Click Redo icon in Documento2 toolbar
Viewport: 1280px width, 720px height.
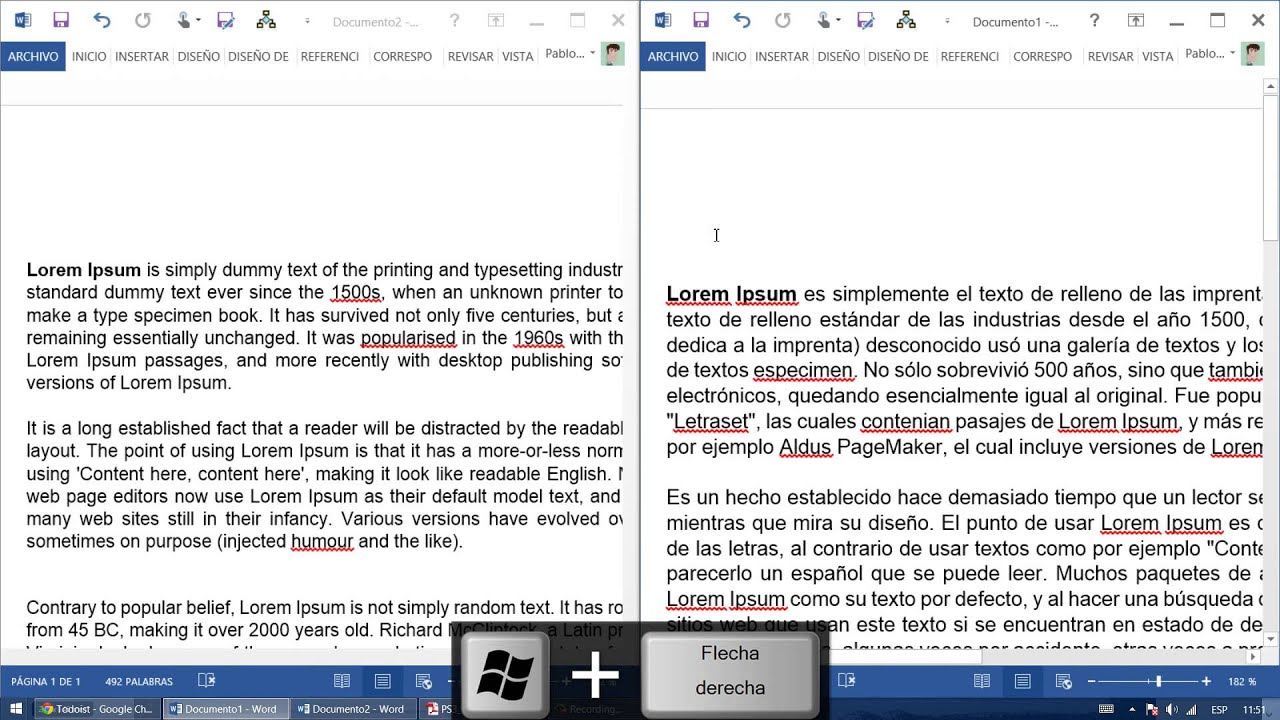pyautogui.click(x=143, y=20)
